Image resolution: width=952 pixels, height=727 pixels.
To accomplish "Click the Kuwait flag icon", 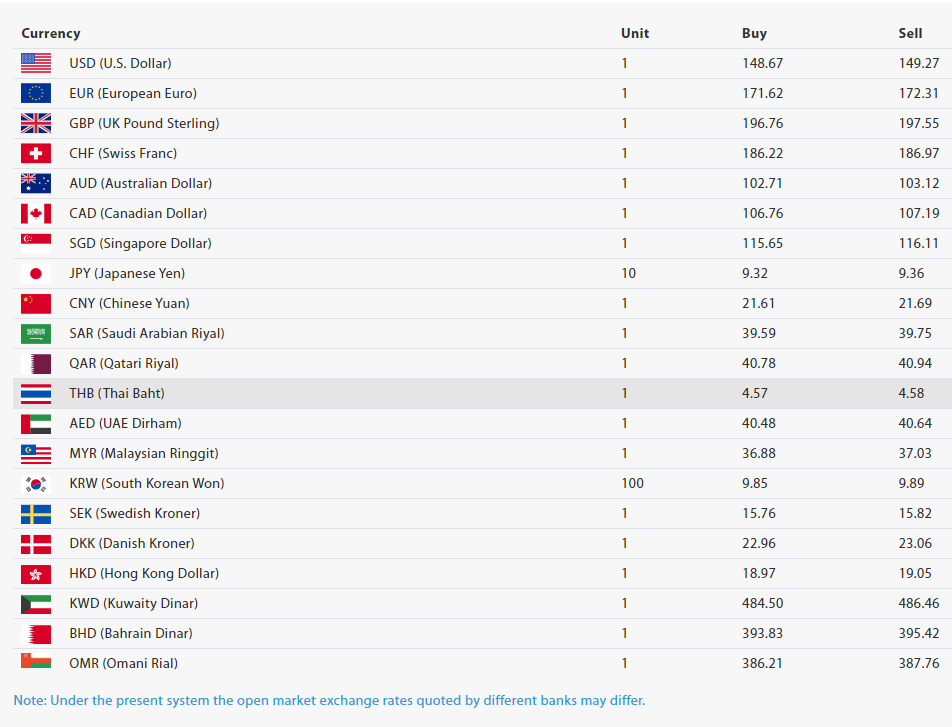I will click(36, 603).
